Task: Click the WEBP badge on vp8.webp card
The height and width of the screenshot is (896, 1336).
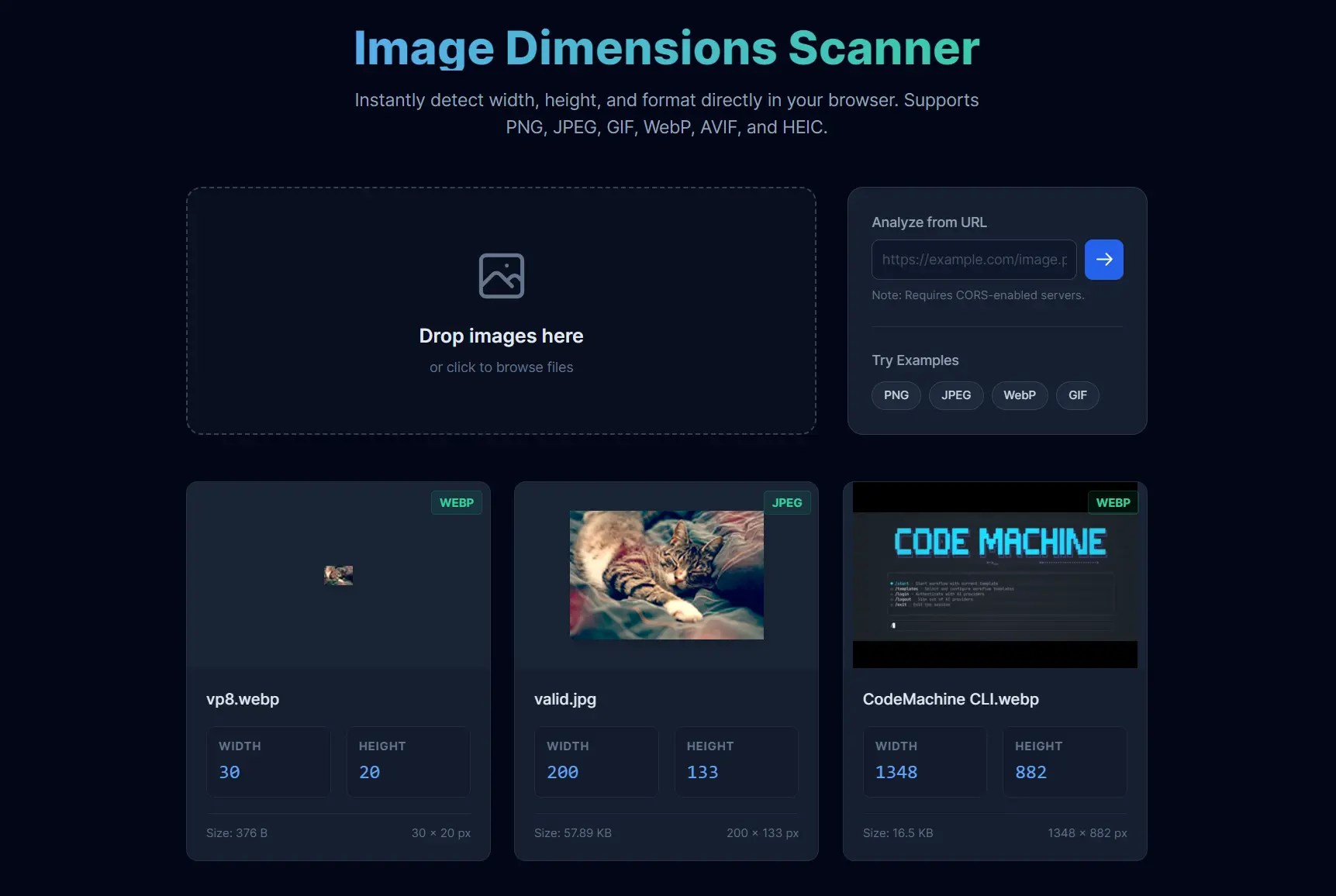Action: coord(456,502)
